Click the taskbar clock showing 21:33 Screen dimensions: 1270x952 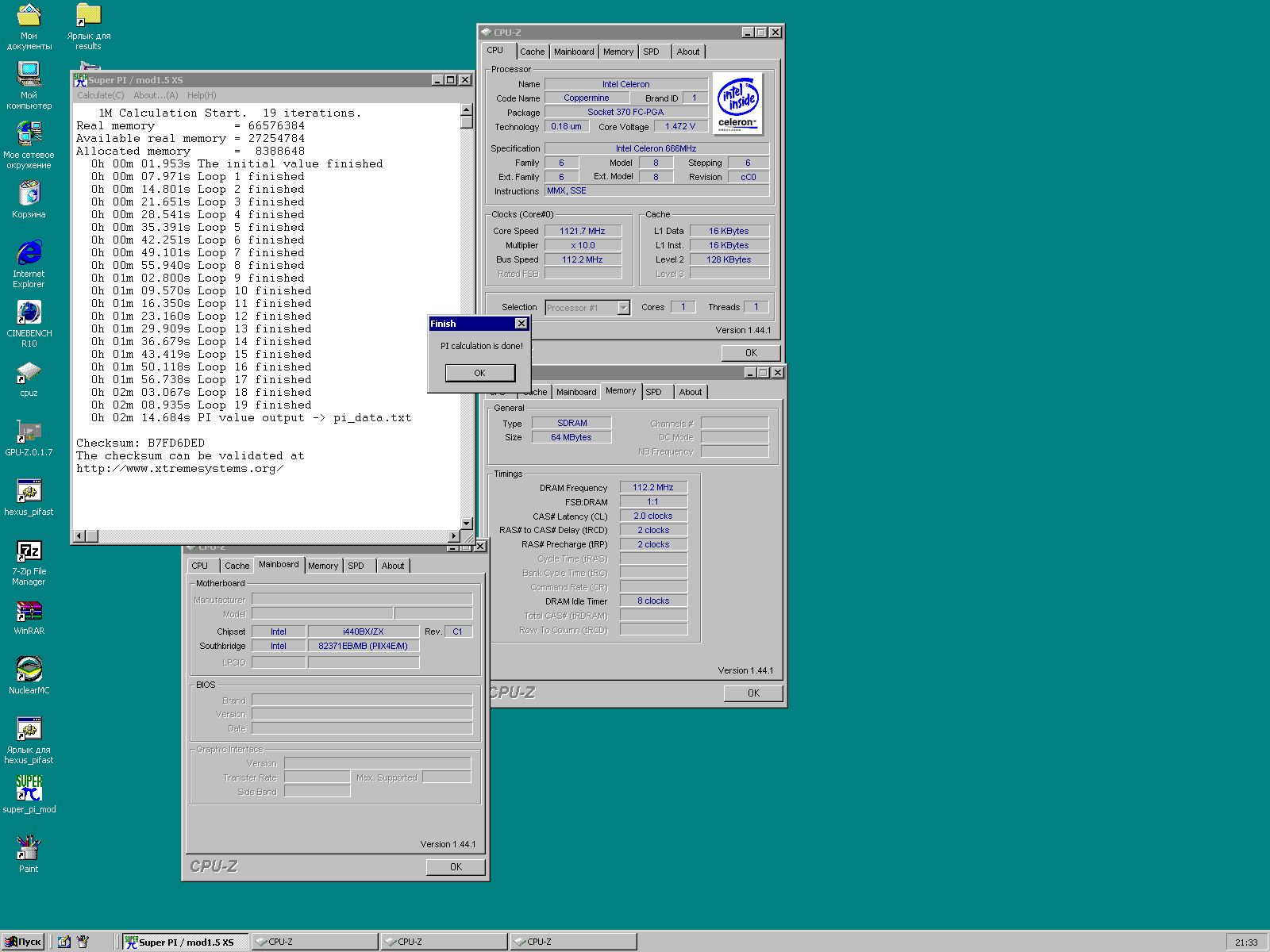pos(1246,942)
